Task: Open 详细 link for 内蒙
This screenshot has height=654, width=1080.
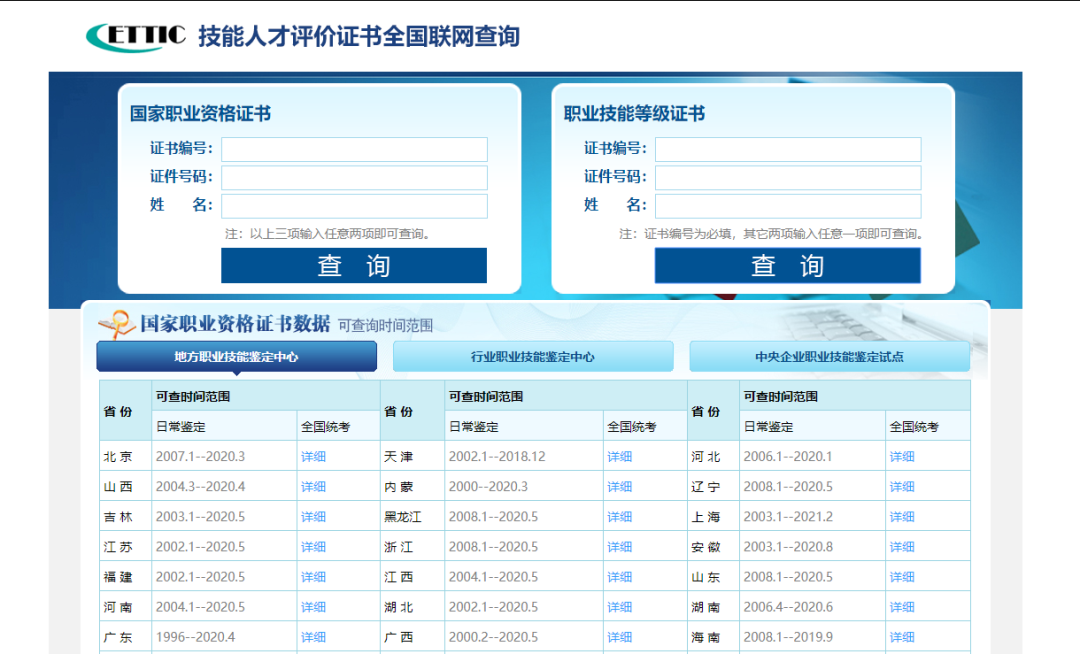Action: pos(619,487)
